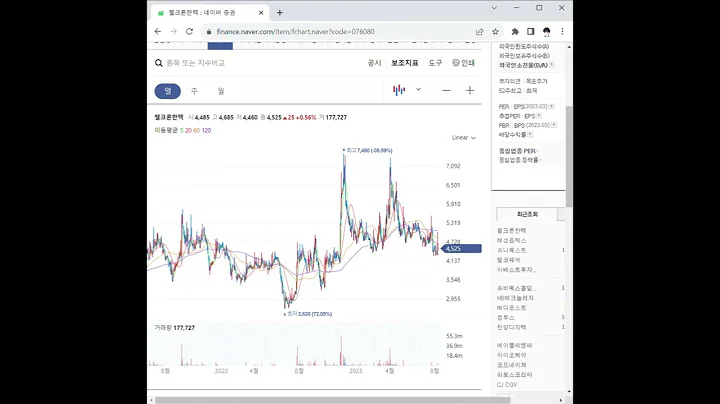Open 컴투스 in recent list
The width and height of the screenshot is (720, 404).
506,318
